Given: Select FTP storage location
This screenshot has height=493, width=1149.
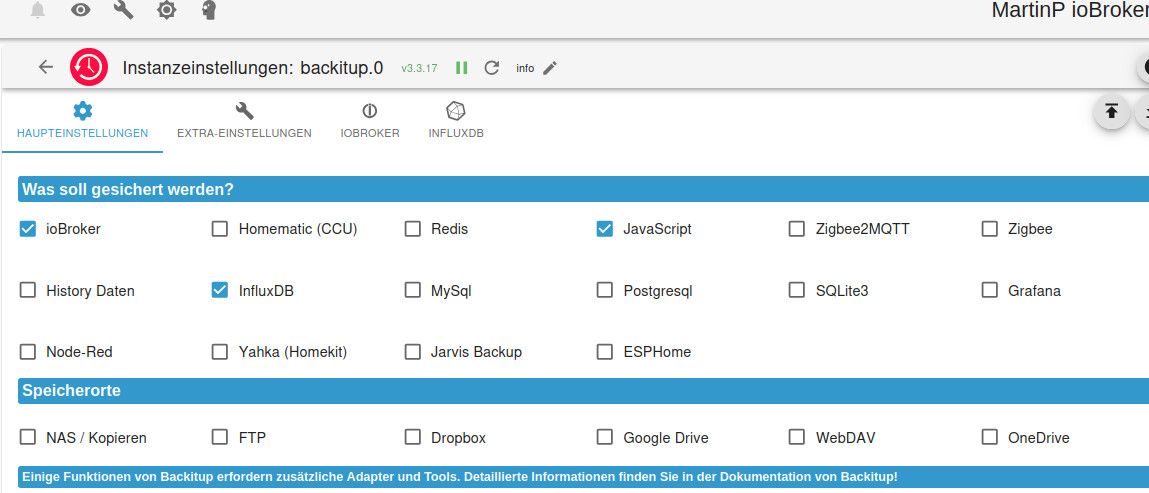Looking at the screenshot, I should (220, 437).
